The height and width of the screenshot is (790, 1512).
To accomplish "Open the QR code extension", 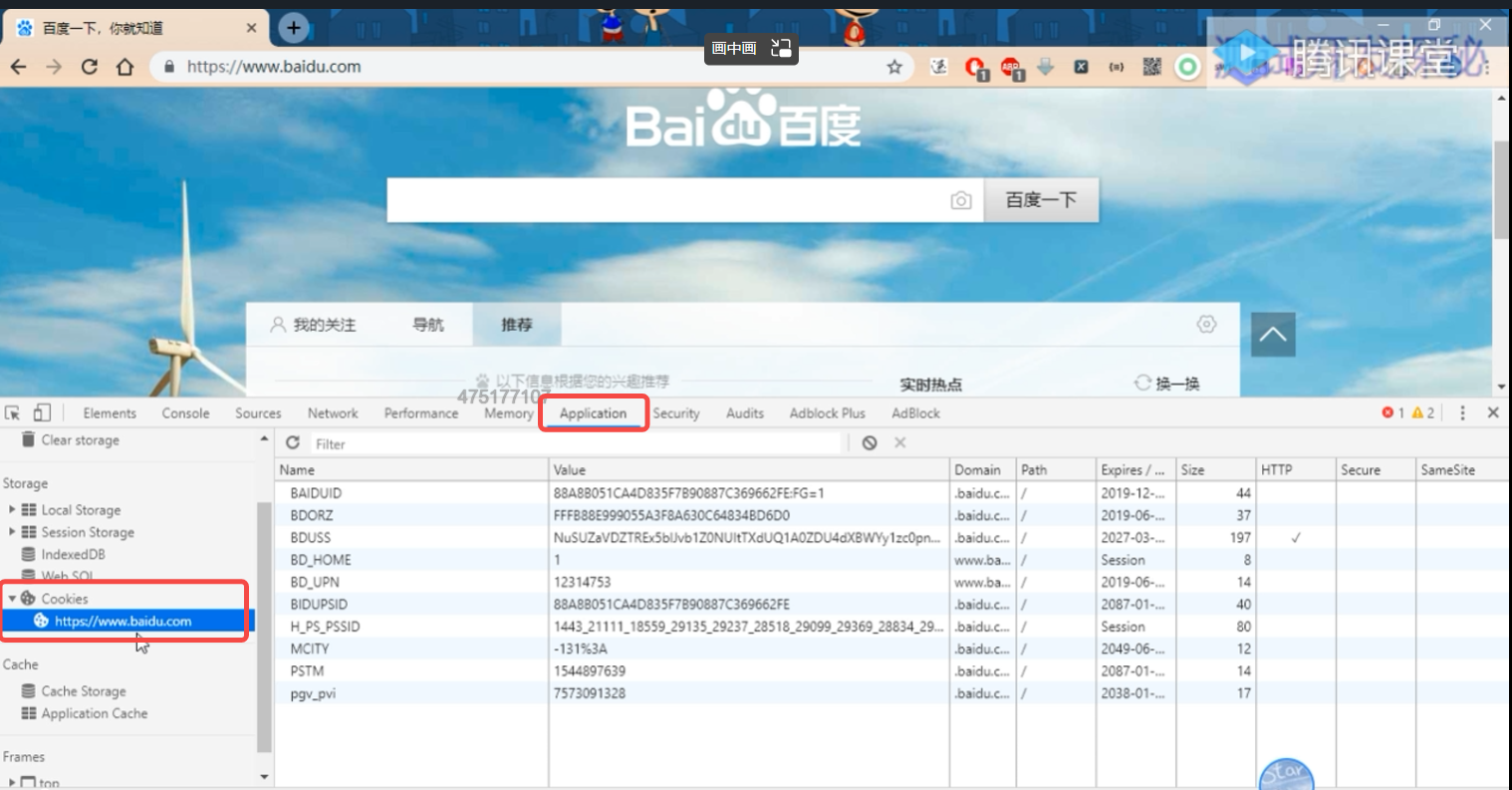I will click(x=1151, y=67).
